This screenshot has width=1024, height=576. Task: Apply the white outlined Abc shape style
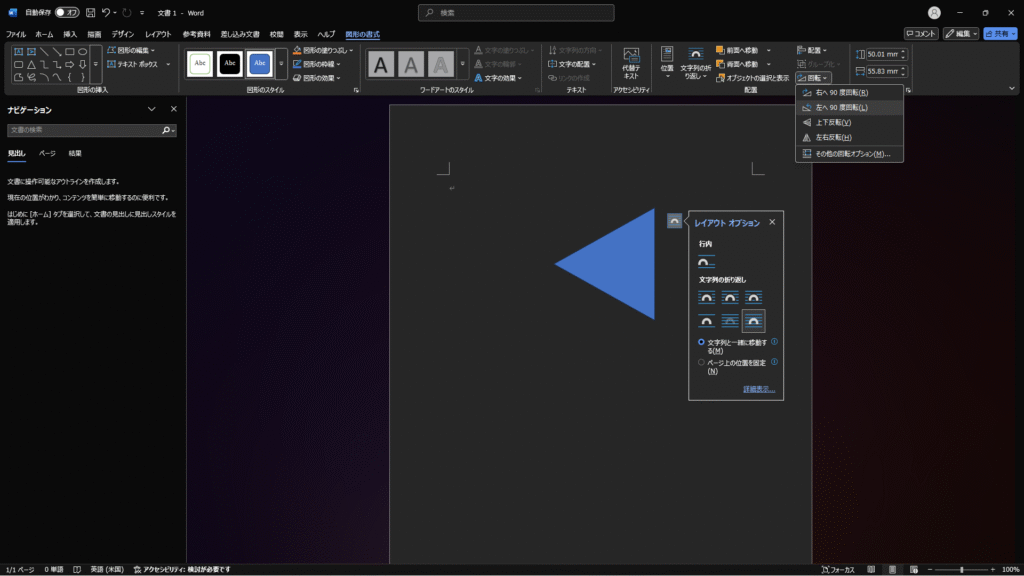pos(200,63)
